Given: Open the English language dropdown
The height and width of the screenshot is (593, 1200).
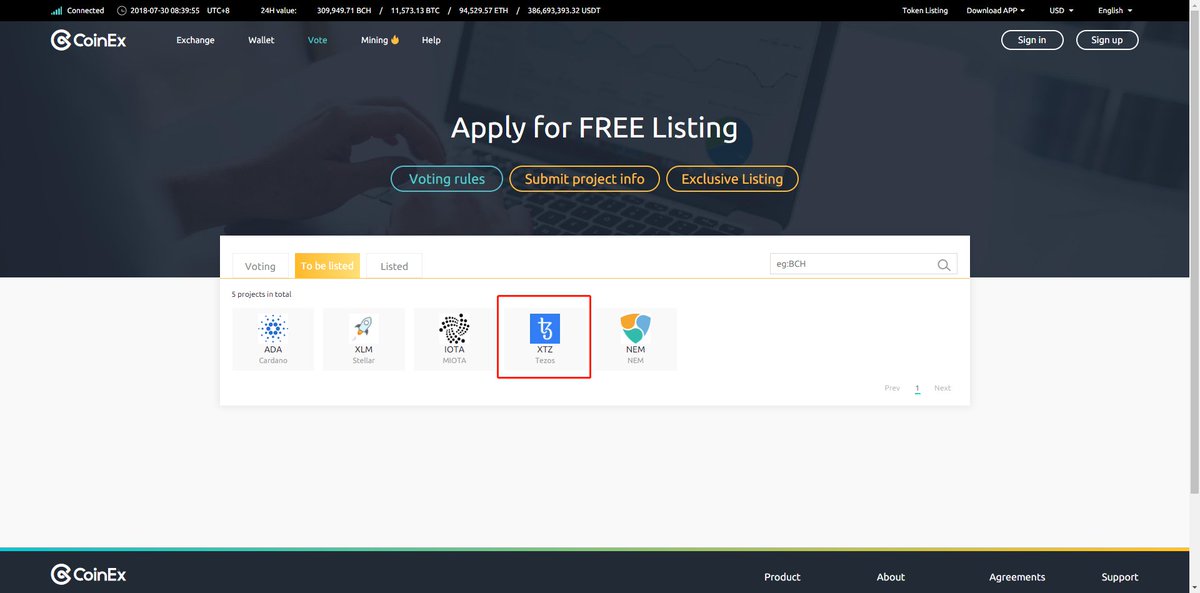Looking at the screenshot, I should [1115, 10].
